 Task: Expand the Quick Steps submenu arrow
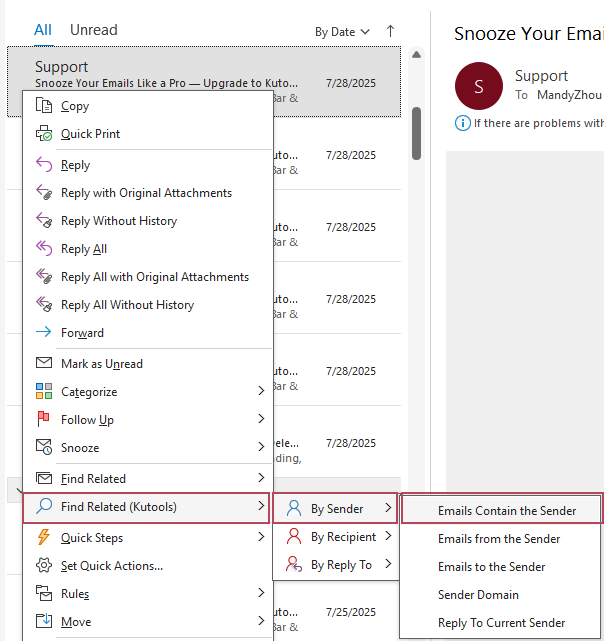pos(261,536)
